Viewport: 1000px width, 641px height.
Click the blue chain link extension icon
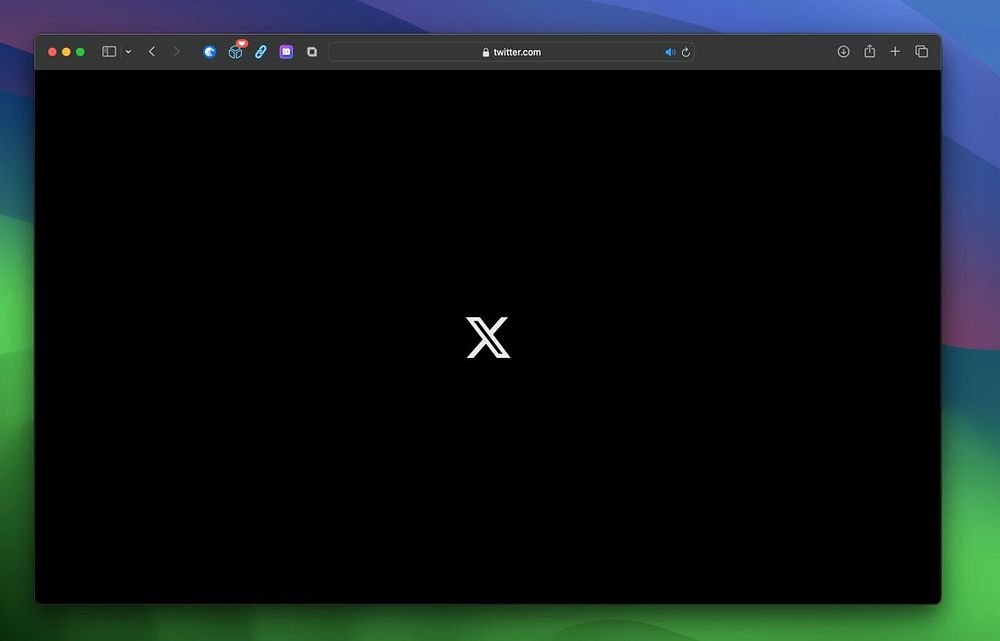[261, 52]
